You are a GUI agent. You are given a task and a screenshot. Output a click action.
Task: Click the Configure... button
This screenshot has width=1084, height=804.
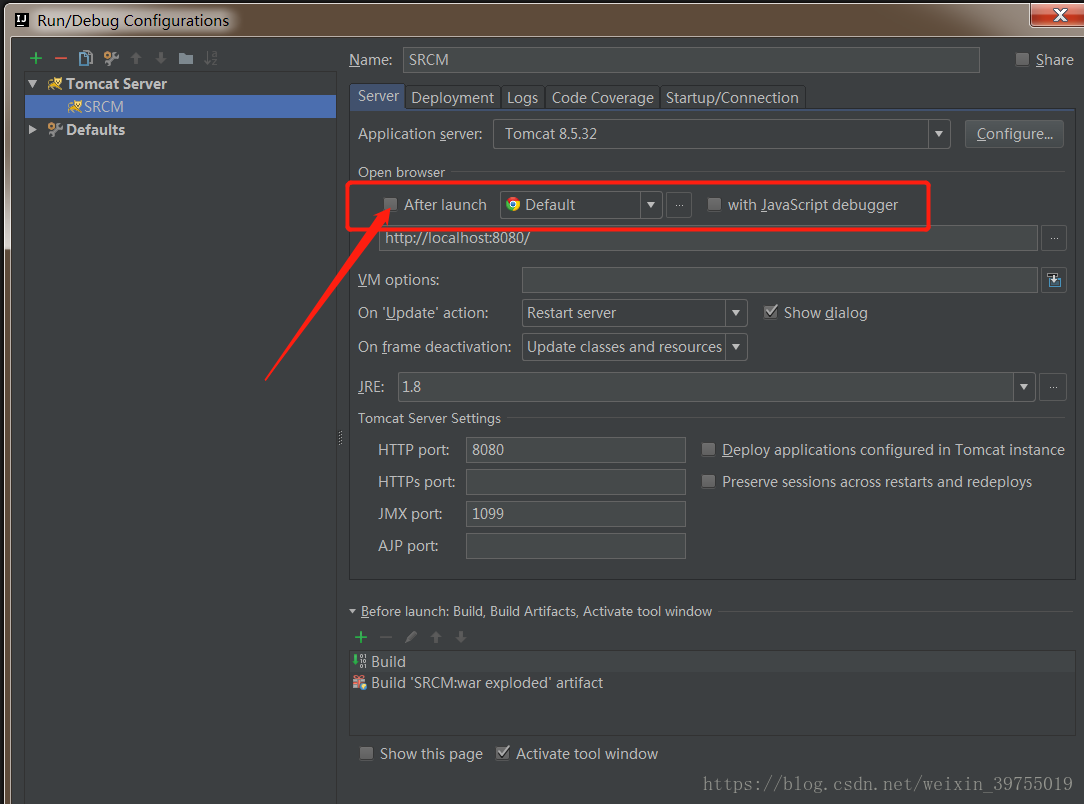tap(1014, 134)
